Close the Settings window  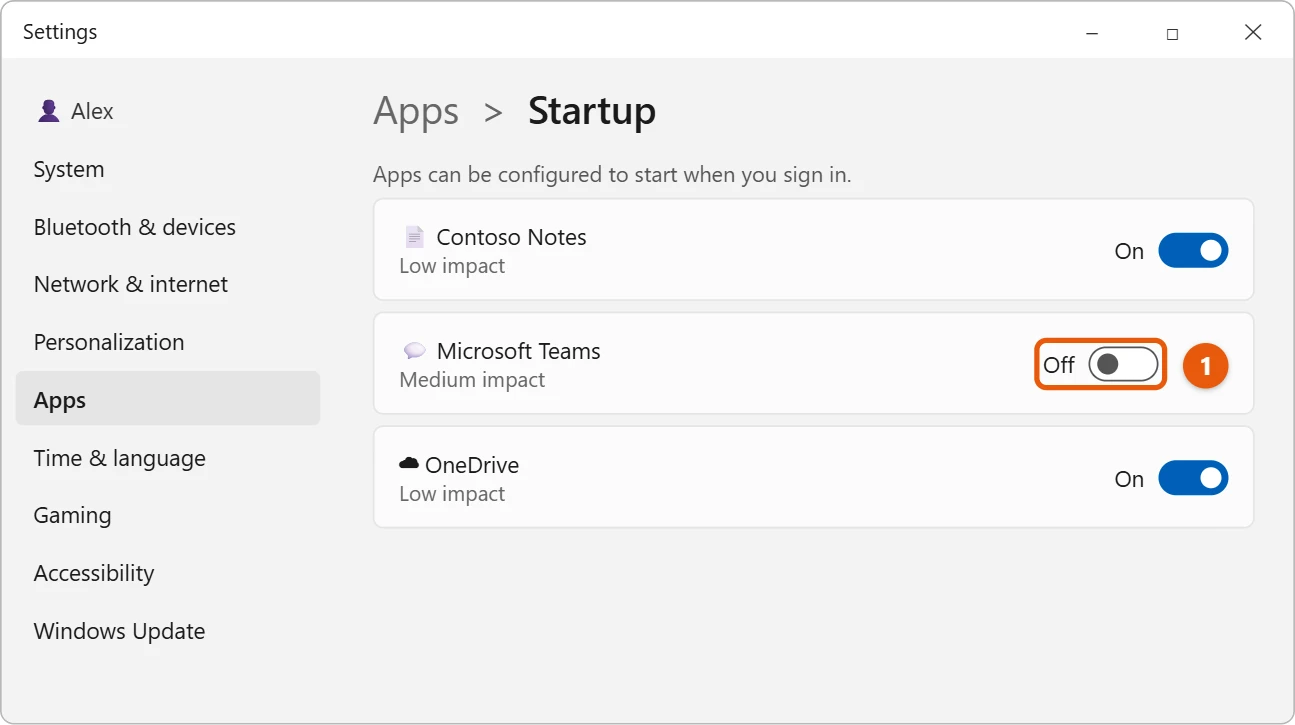tap(1253, 33)
